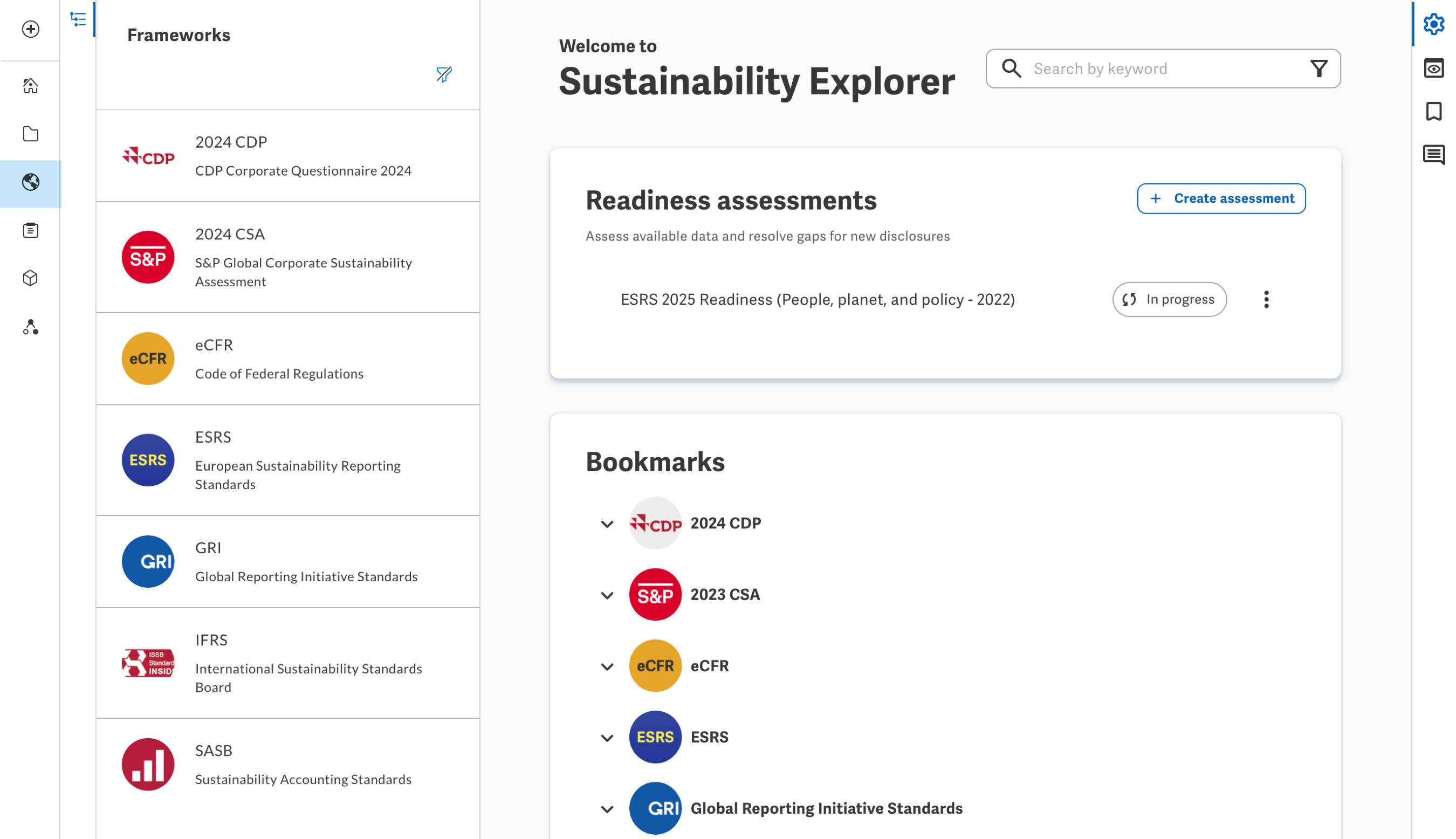The height and width of the screenshot is (839, 1456).
Task: Navigate home using the house icon
Action: [30, 85]
